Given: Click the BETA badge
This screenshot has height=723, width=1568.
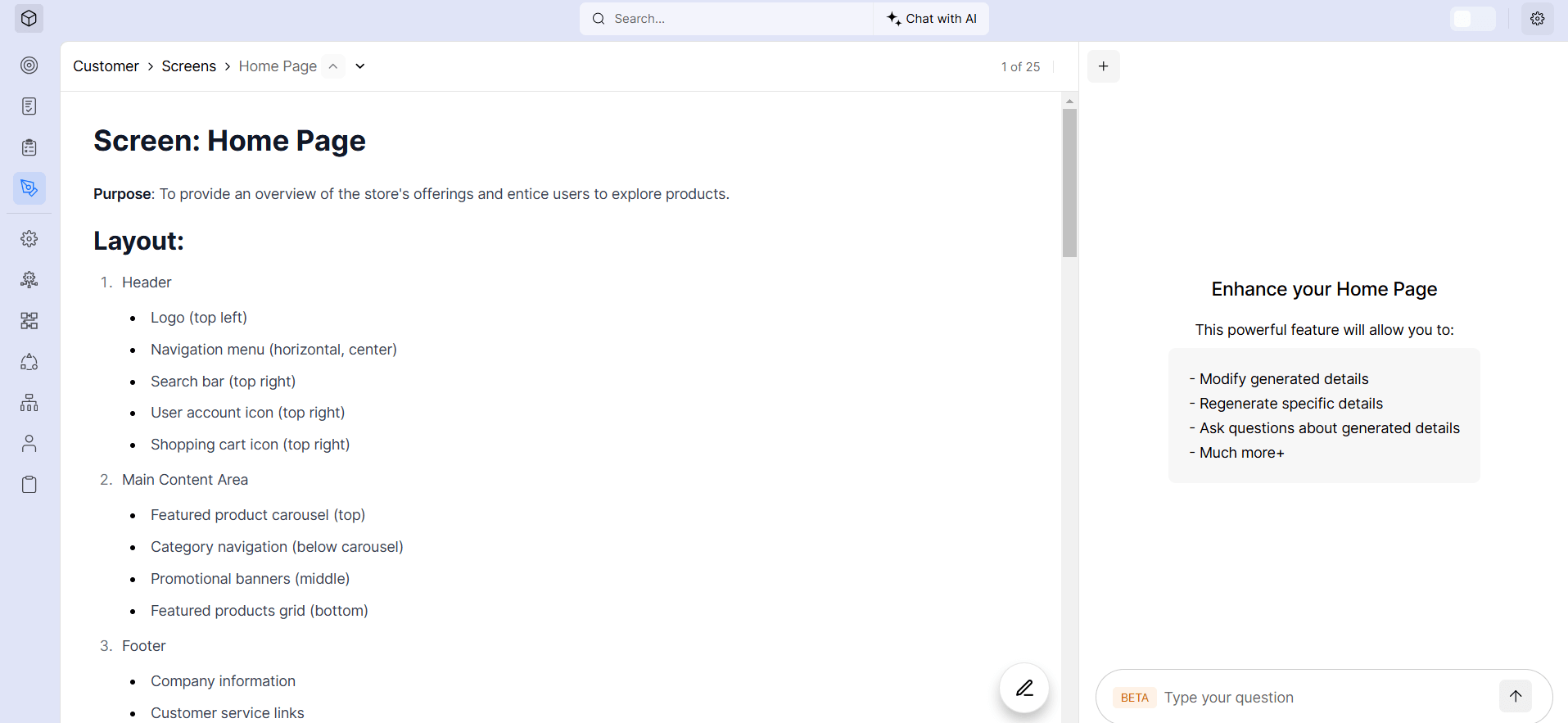Looking at the screenshot, I should (x=1134, y=698).
